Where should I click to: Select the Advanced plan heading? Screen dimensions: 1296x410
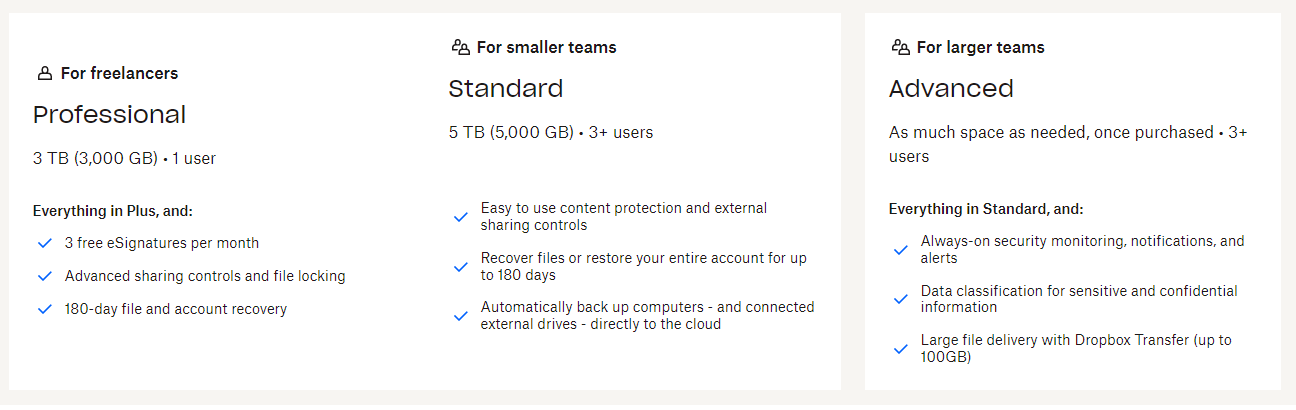pyautogui.click(x=951, y=89)
